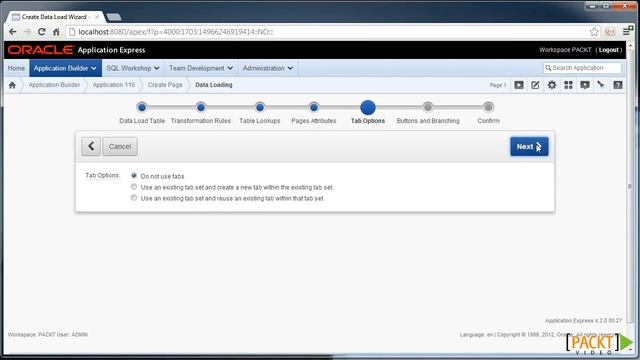Go to Application Builder breadcrumb

[x=54, y=85]
